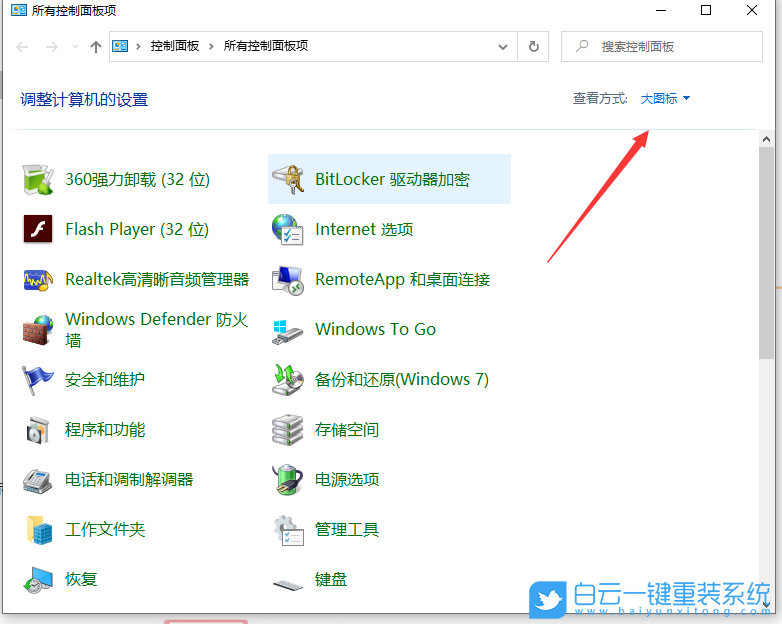This screenshot has width=782, height=624.
Task: Open the 工作文件夹 icon
Action: (x=39, y=530)
